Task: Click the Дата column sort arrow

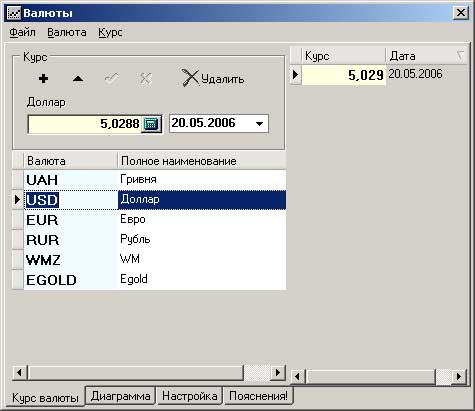Action: tap(460, 56)
